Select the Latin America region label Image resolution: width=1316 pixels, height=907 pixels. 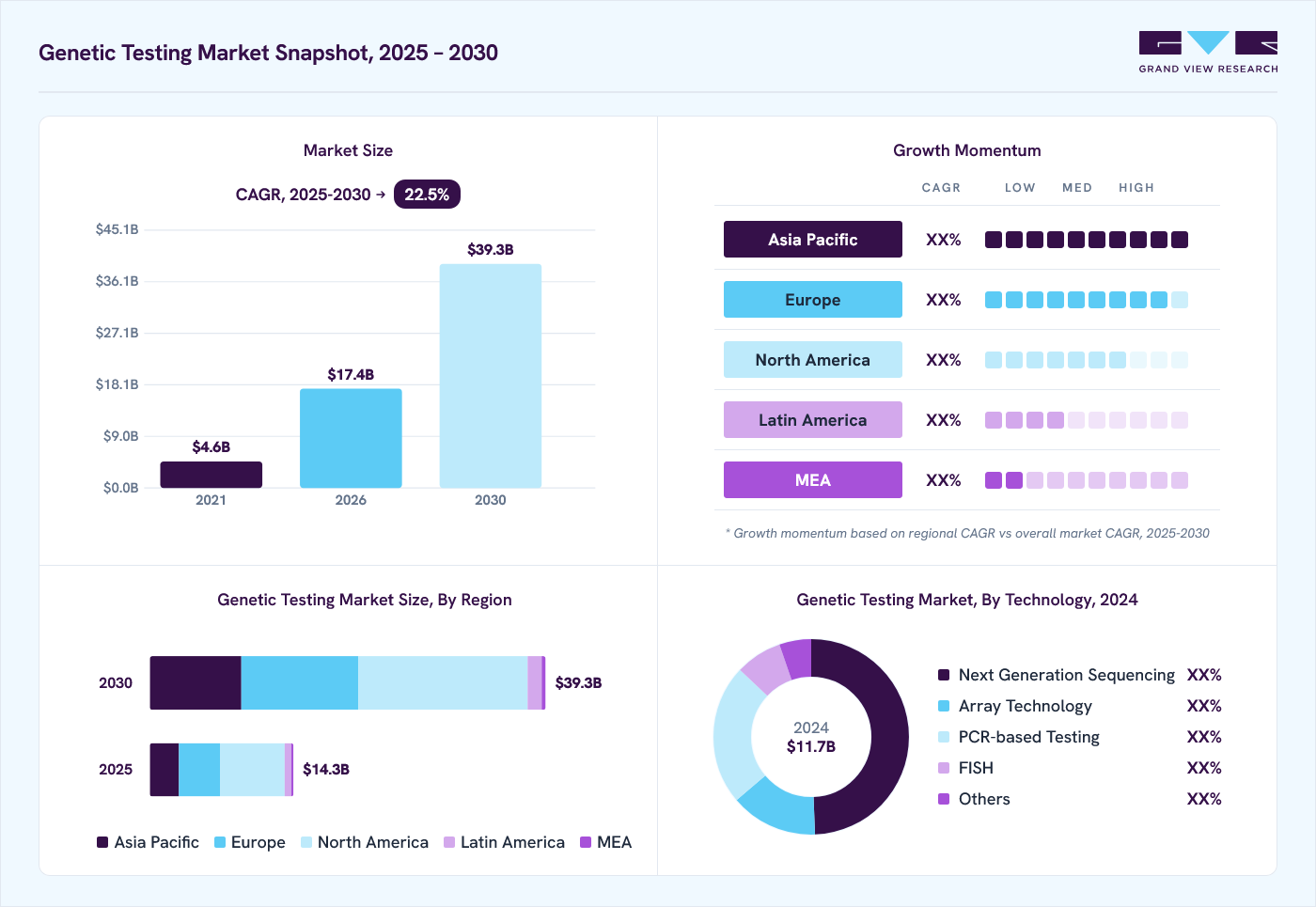tap(813, 420)
